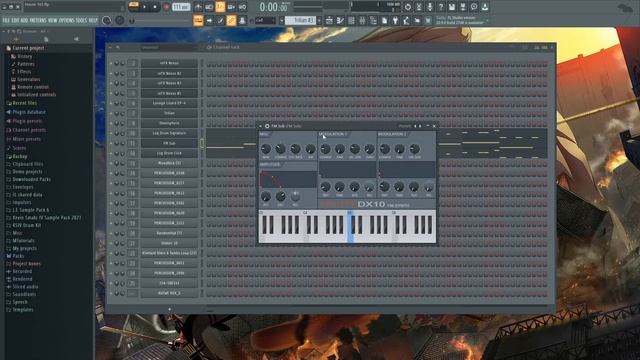Open Patterns in the browser
The height and width of the screenshot is (360, 640).
tap(26, 64)
